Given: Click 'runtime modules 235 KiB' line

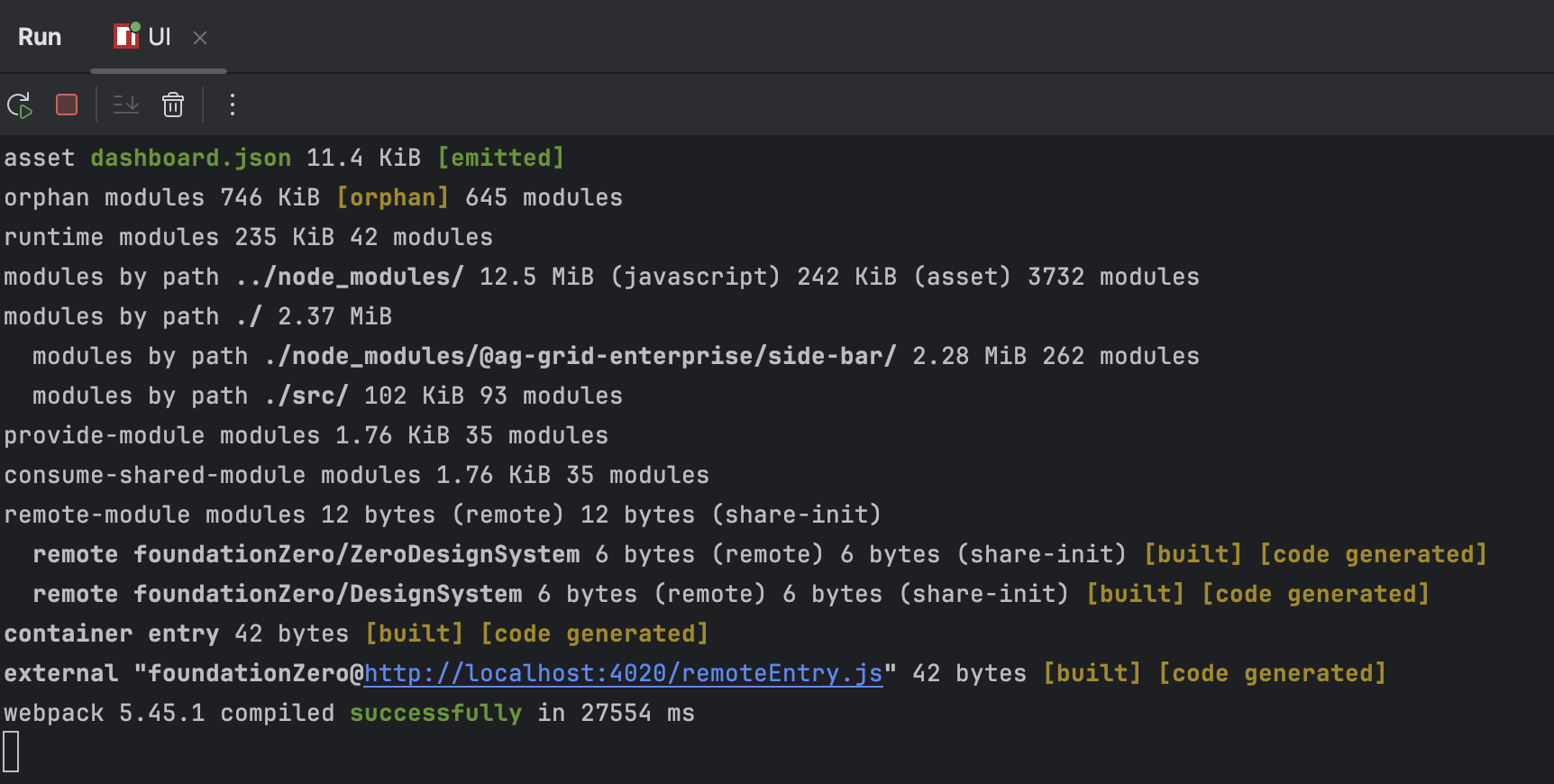Looking at the screenshot, I should point(249,237).
